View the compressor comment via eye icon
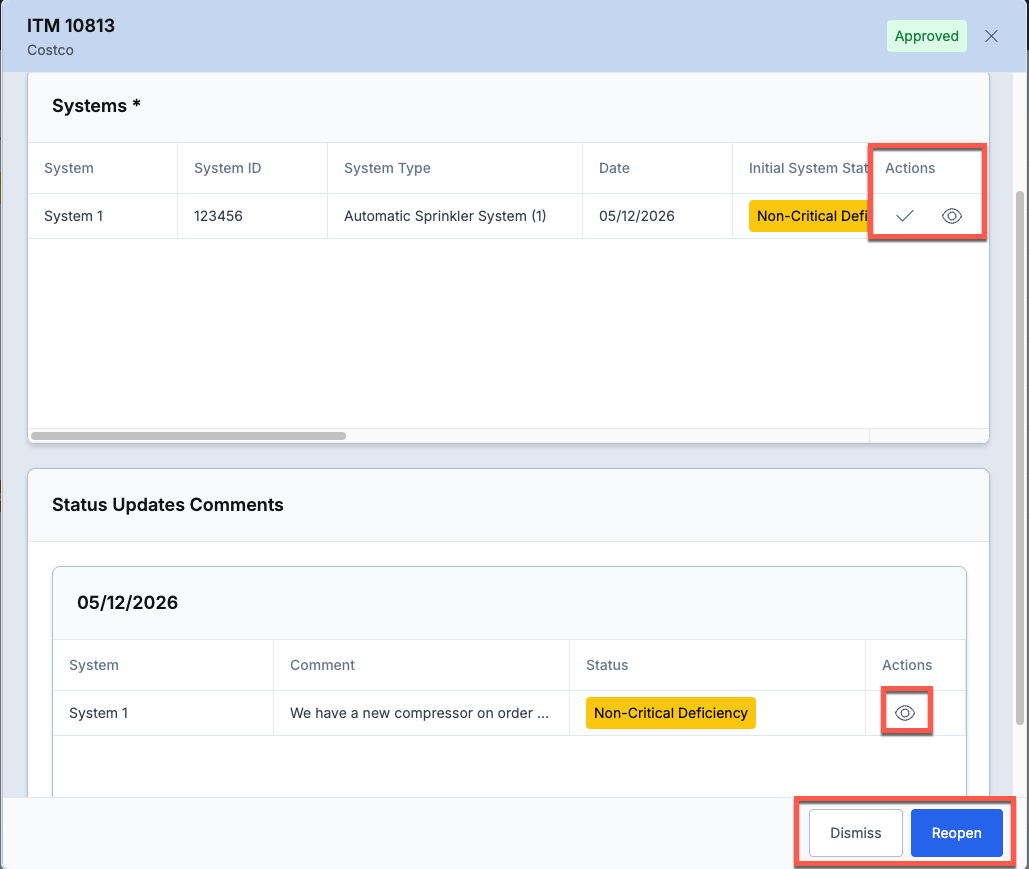This screenshot has height=869, width=1029. pos(905,713)
